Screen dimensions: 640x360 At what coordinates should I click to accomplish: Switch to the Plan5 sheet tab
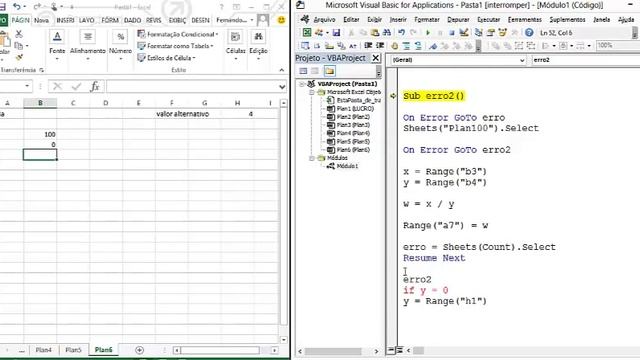pyautogui.click(x=73, y=350)
